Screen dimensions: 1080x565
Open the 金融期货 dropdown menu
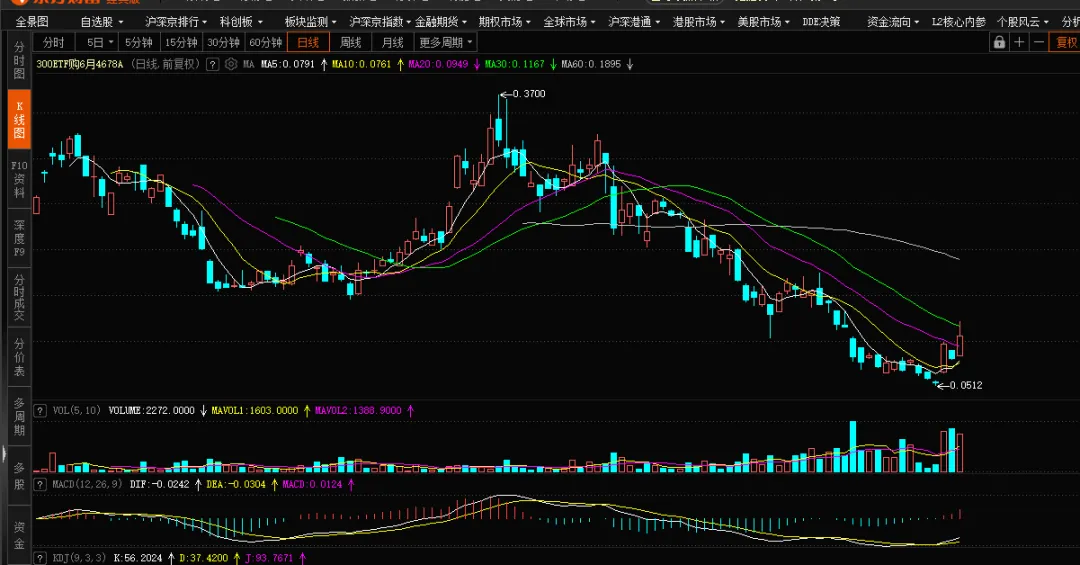click(441, 22)
